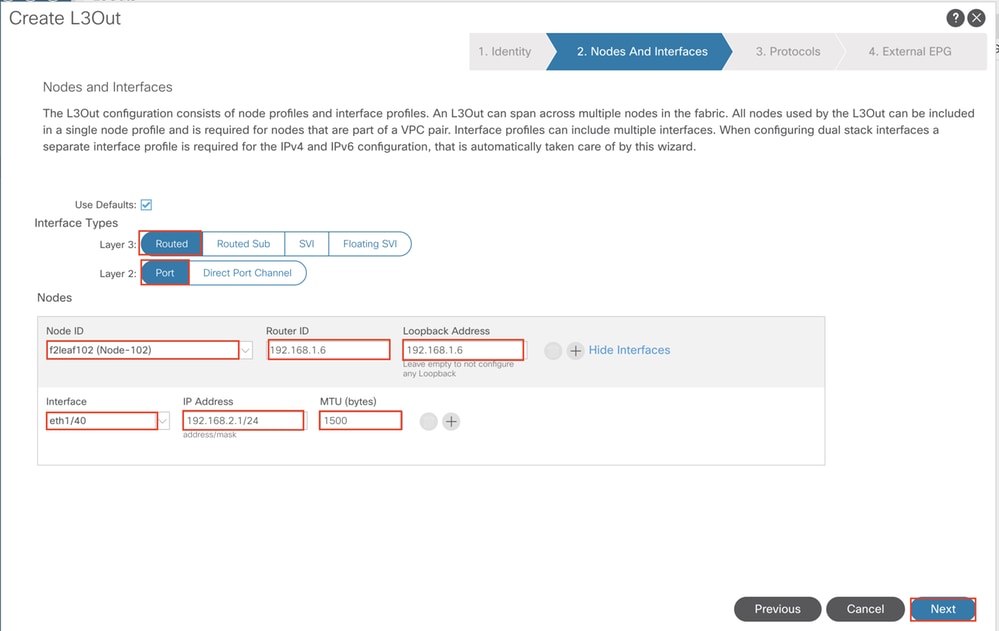Close the Create L3Out dialog

point(976,18)
